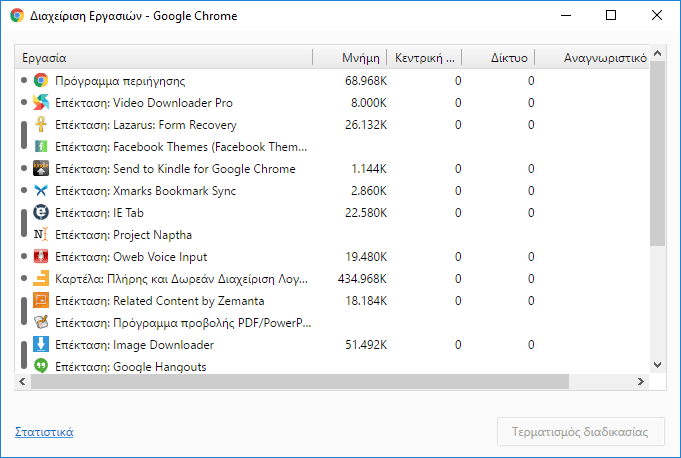Select the Επέκταση: IE Tab row
Image resolution: width=681 pixels, height=458 pixels.
click(x=332, y=212)
